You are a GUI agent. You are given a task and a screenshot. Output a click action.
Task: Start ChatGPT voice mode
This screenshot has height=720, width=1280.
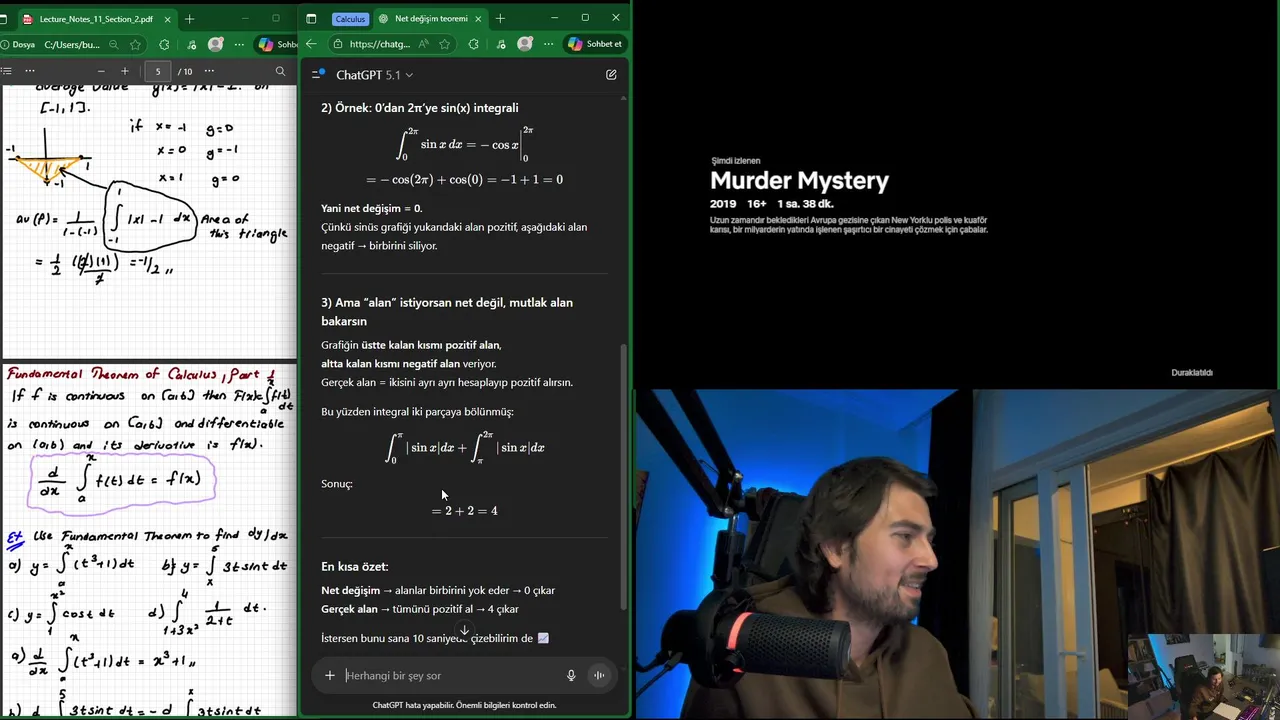599,676
